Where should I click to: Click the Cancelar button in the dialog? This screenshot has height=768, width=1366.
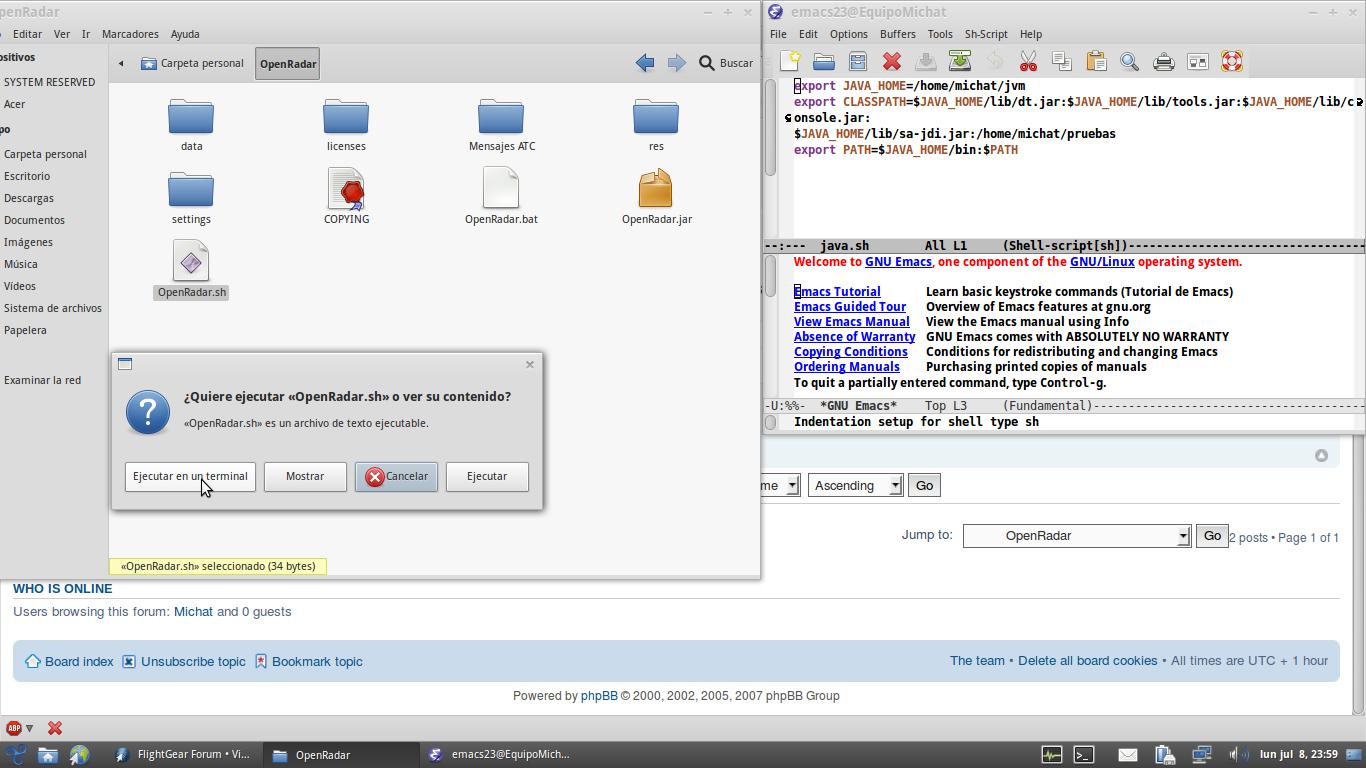coord(396,476)
